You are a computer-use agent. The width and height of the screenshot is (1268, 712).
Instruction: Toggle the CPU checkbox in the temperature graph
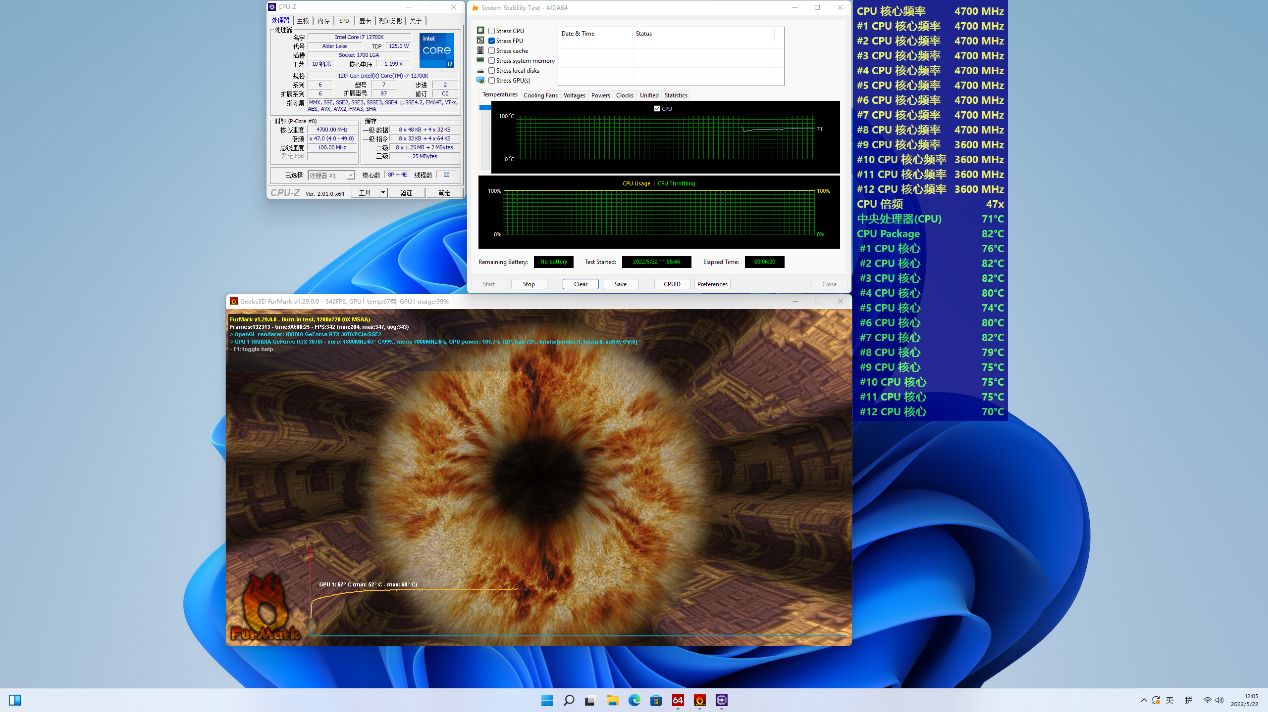coord(657,108)
